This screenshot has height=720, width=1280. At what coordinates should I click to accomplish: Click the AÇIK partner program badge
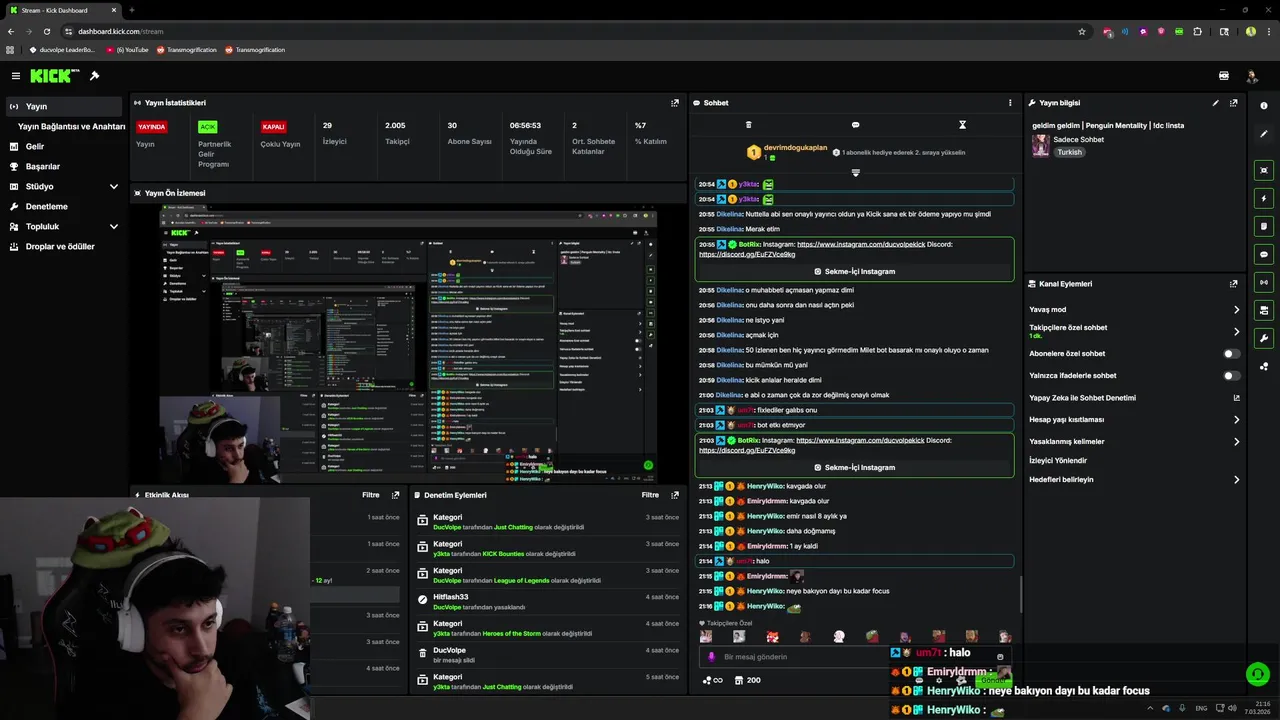[208, 127]
